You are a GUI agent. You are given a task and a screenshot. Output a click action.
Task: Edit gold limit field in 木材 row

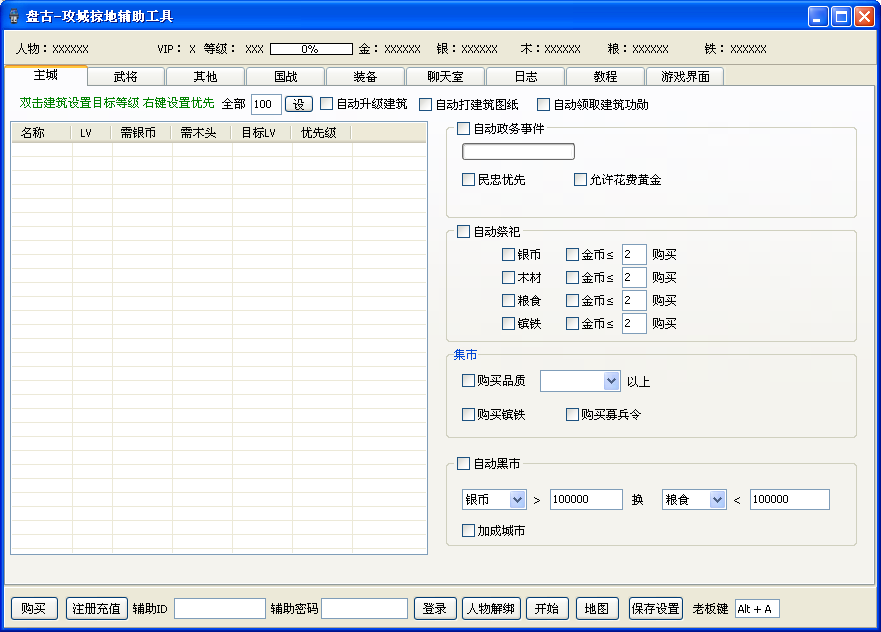coord(634,278)
